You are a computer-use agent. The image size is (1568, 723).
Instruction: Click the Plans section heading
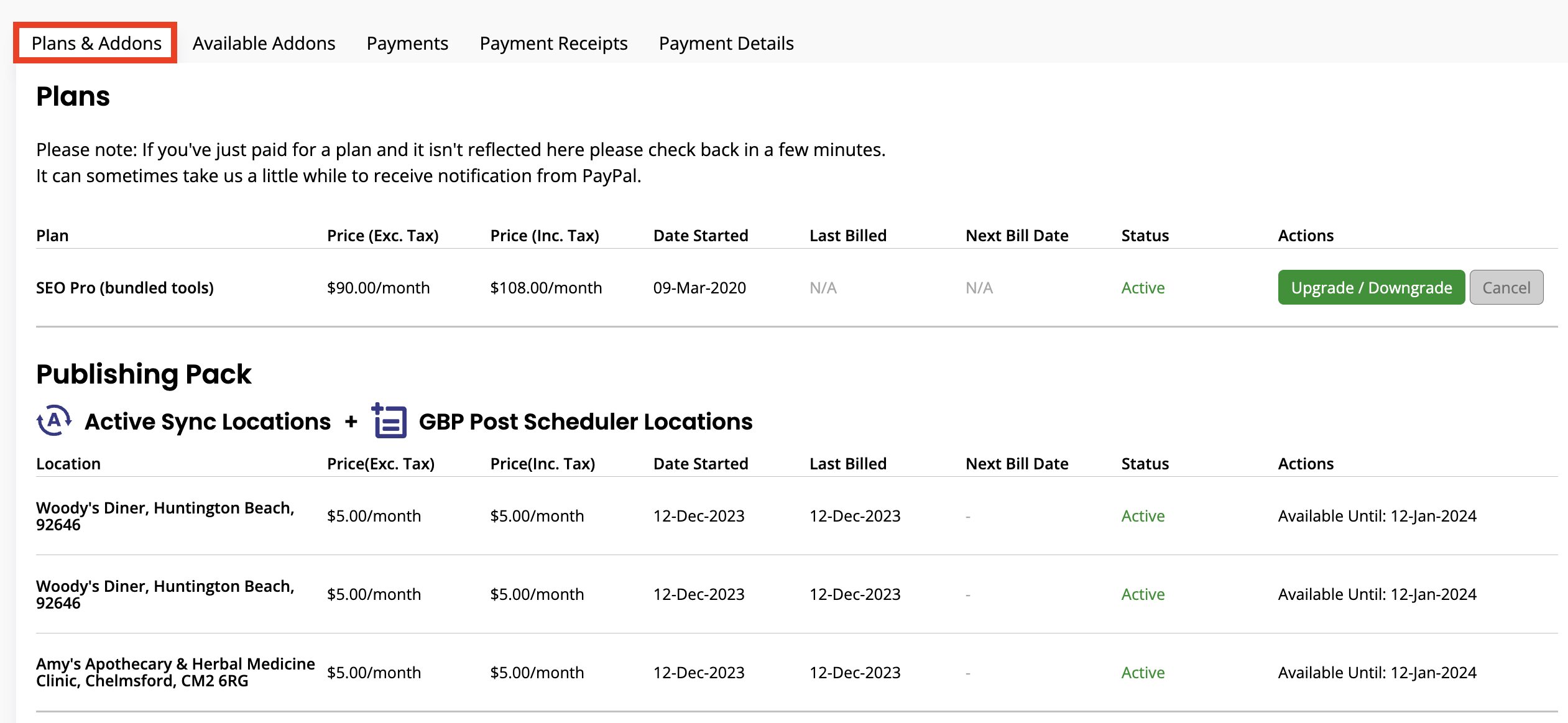click(x=73, y=96)
